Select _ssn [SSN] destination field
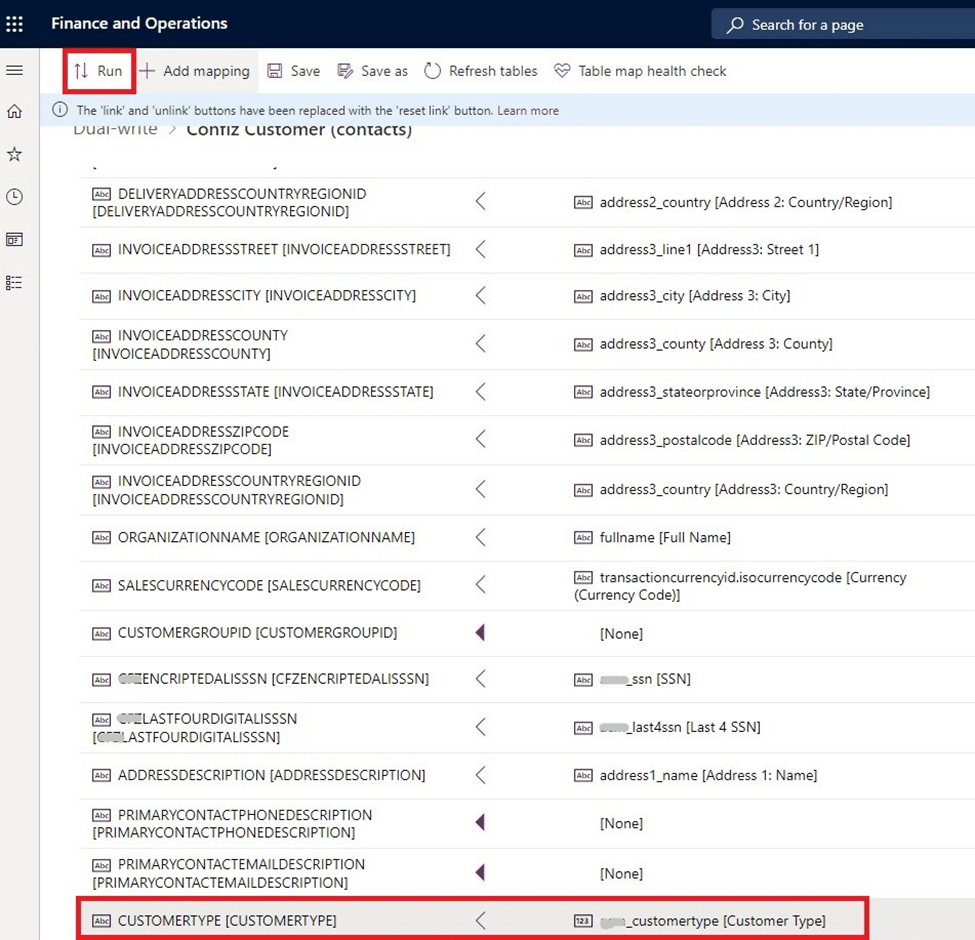The width and height of the screenshot is (975, 940). 632,680
